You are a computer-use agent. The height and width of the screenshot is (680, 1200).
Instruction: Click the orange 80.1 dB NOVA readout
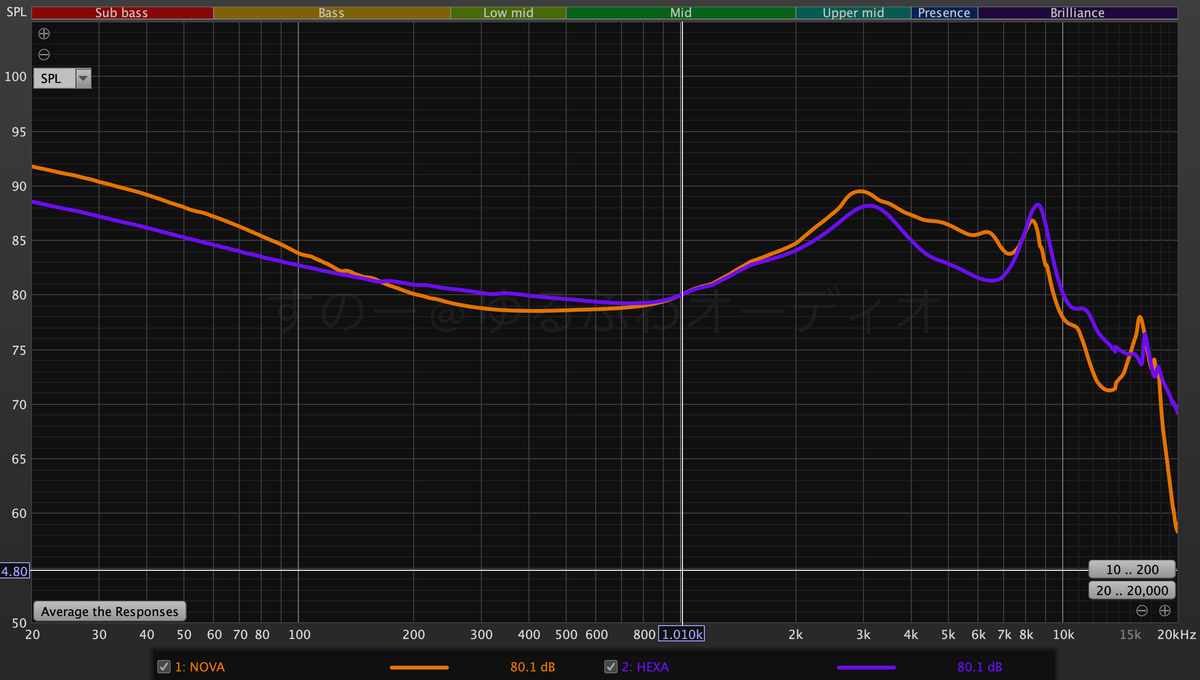[x=532, y=666]
